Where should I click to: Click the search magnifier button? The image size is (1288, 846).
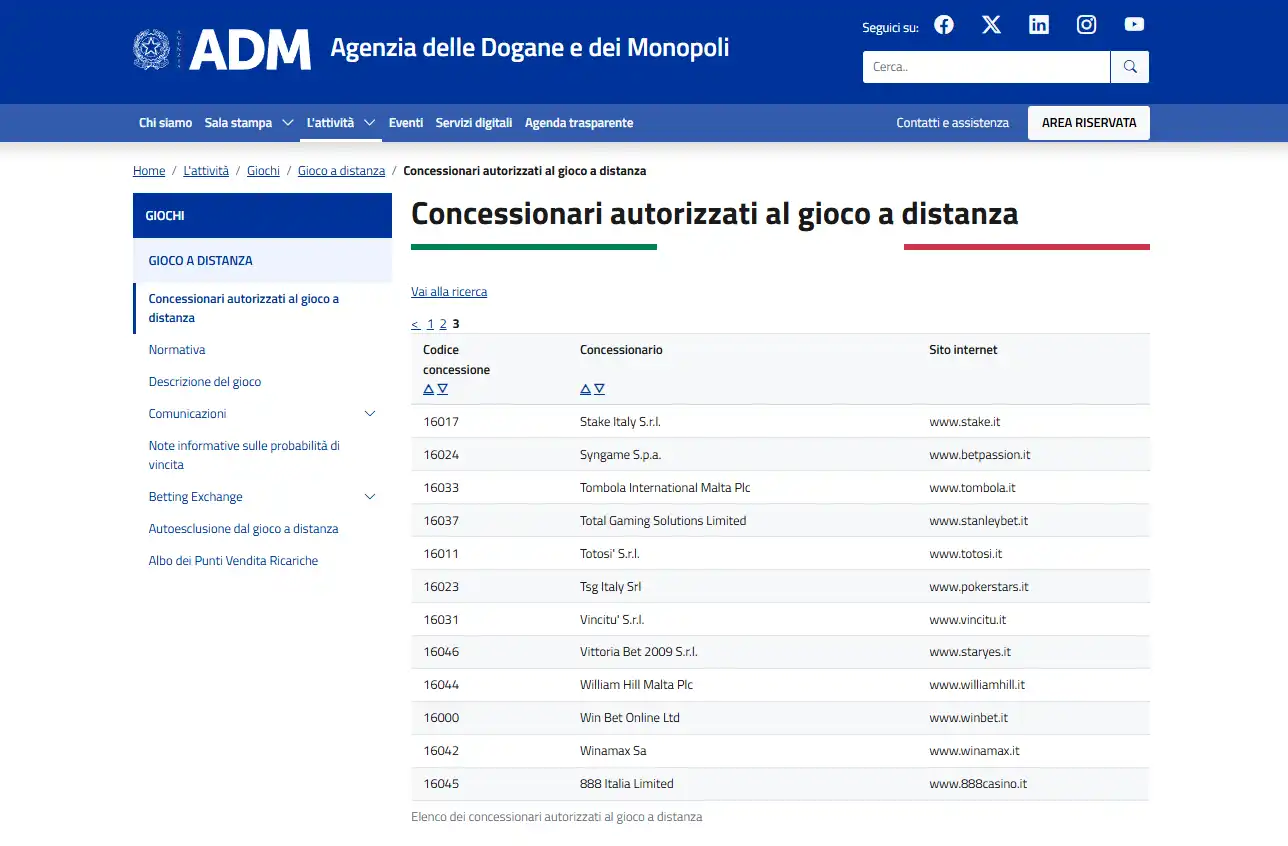(1130, 67)
